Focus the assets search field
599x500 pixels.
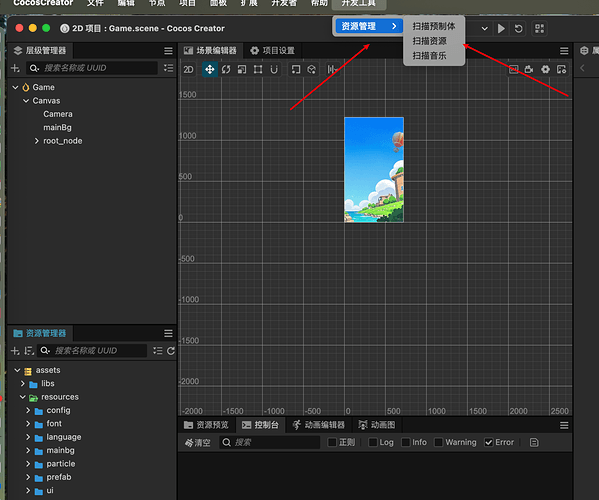92,351
